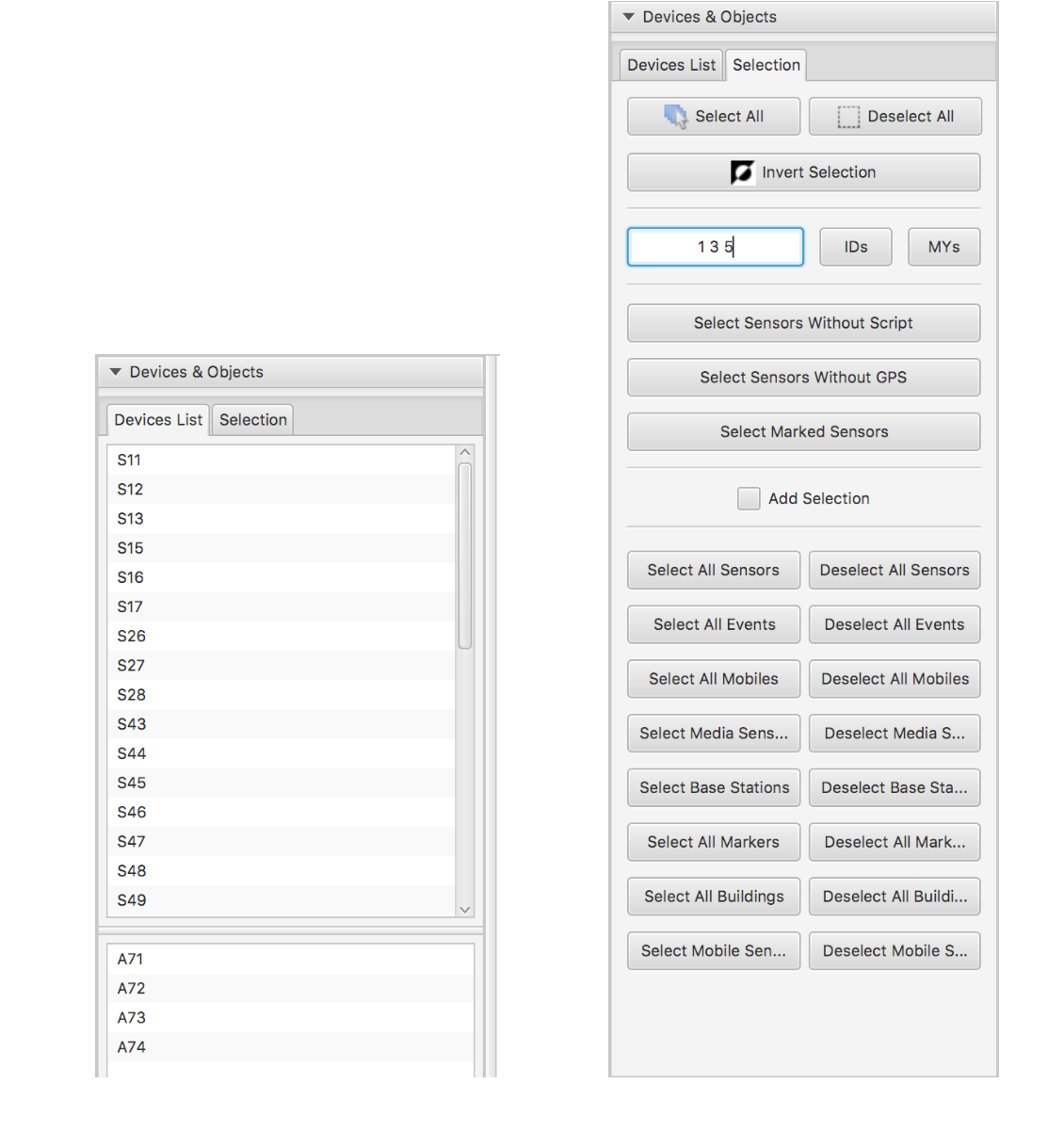This screenshot has height=1132, width=1064.
Task: Click the Invert Selection icon
Action: point(742,172)
